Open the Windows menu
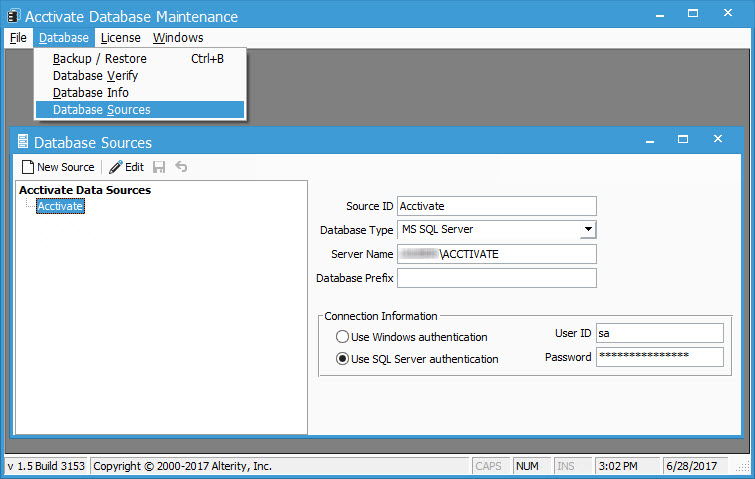 click(x=178, y=38)
